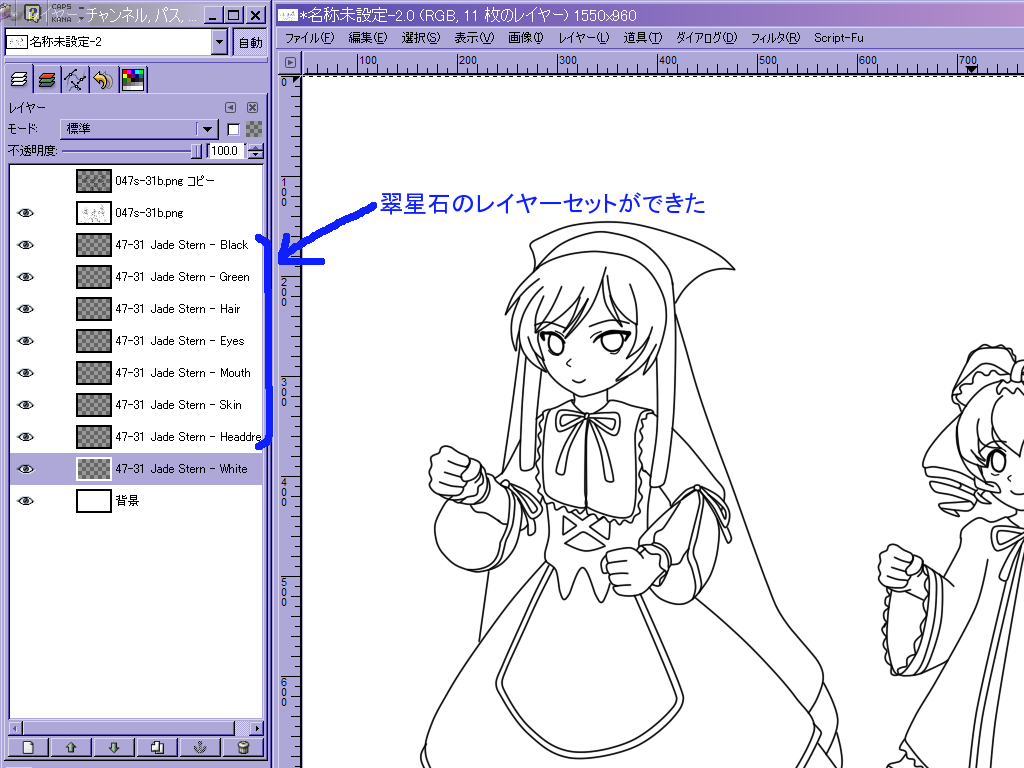Image resolution: width=1024 pixels, height=768 pixels.
Task: Open the layers dock tab menu arrow
Action: [x=231, y=107]
